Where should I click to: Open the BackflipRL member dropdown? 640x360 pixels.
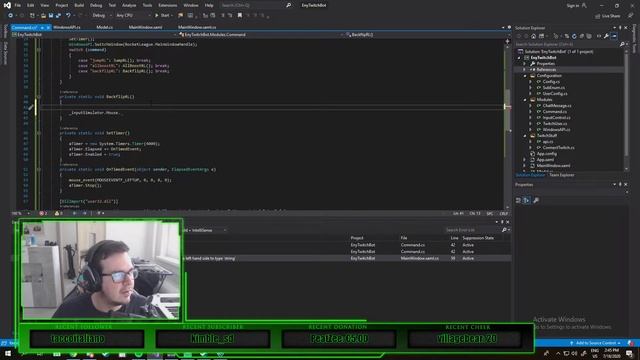[x=427, y=35]
